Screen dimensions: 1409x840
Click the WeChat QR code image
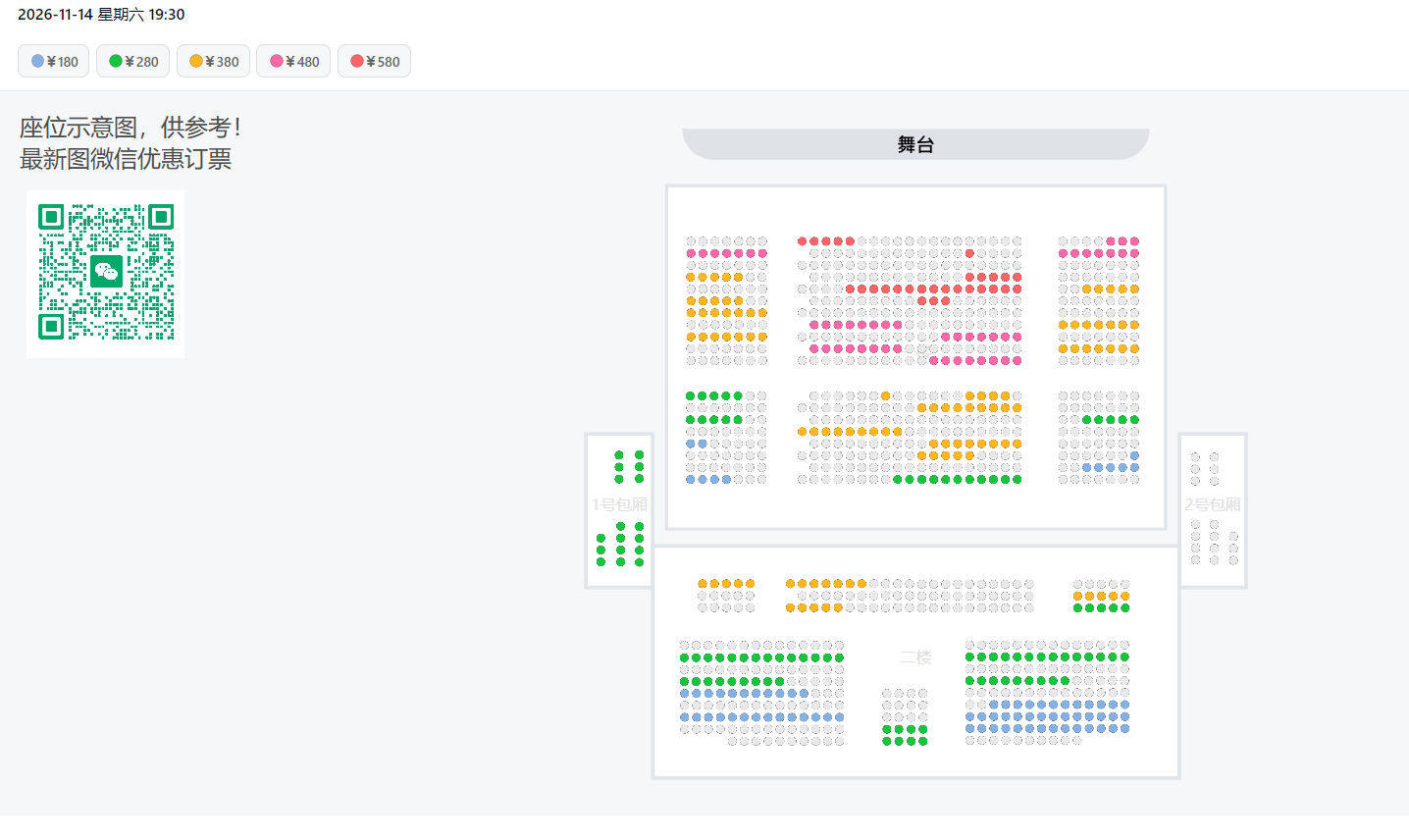coord(106,273)
